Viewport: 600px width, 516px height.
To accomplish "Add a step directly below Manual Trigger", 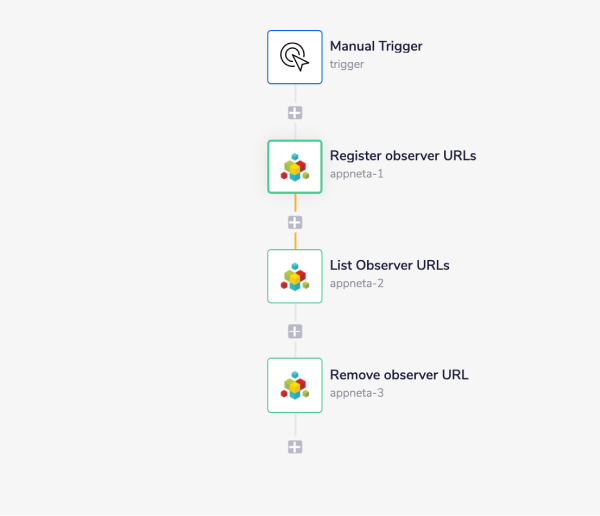I will coord(295,113).
